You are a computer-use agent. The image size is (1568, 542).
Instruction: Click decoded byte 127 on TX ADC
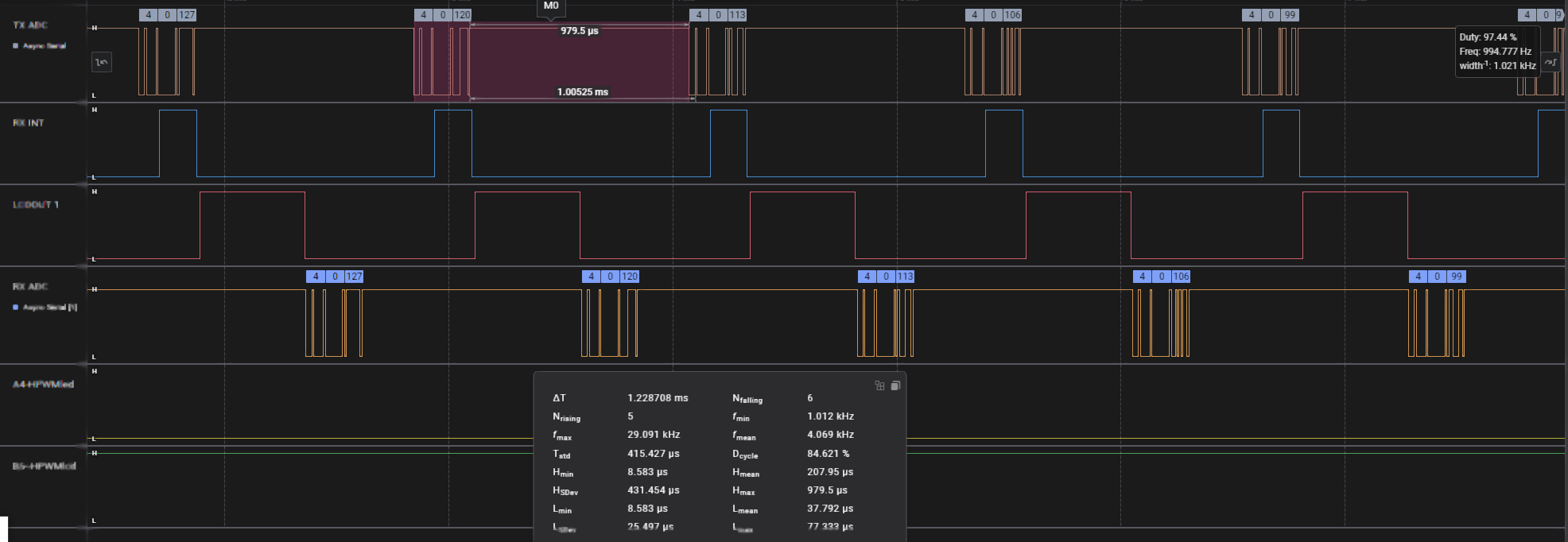point(187,15)
